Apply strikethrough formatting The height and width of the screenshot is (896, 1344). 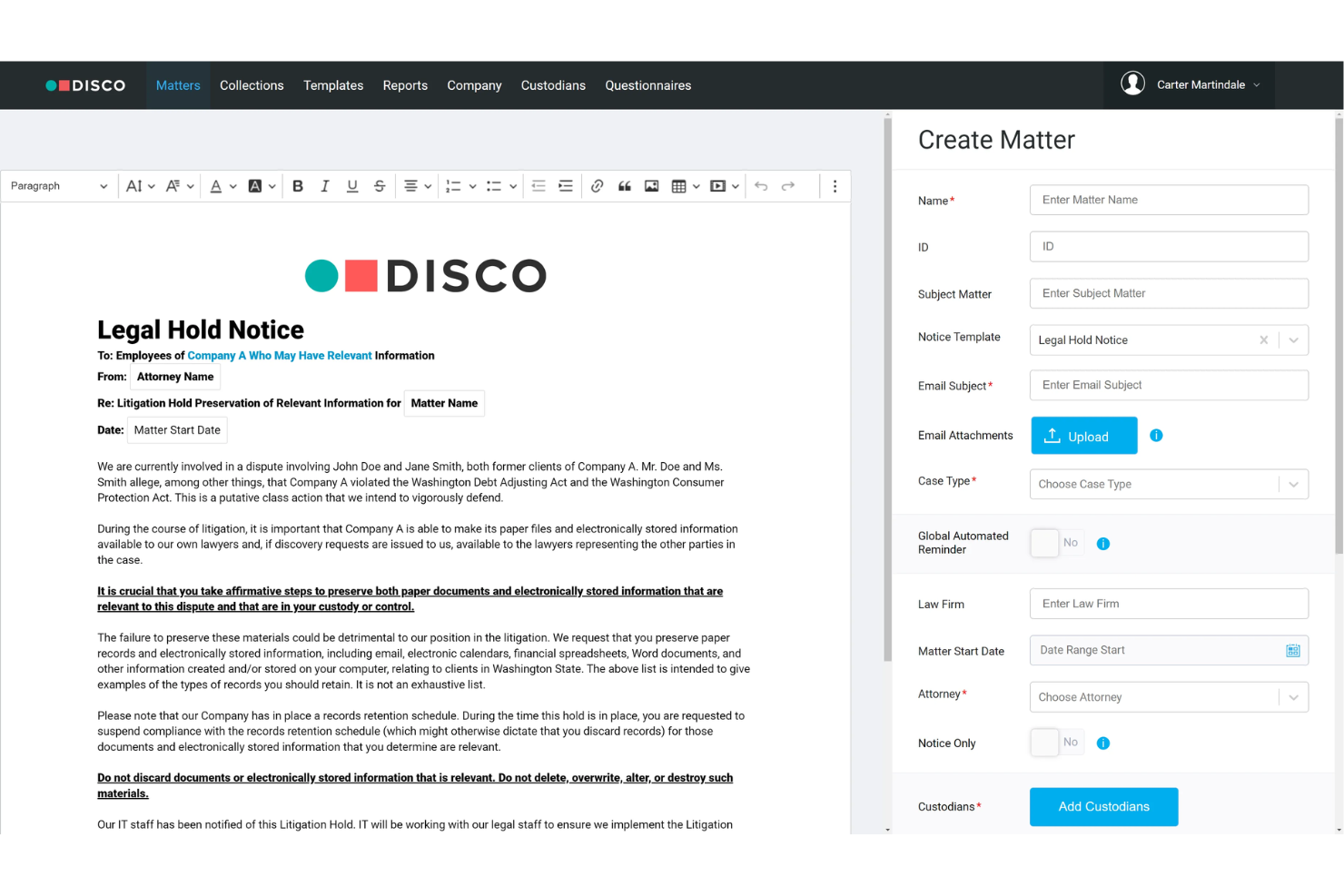[380, 186]
